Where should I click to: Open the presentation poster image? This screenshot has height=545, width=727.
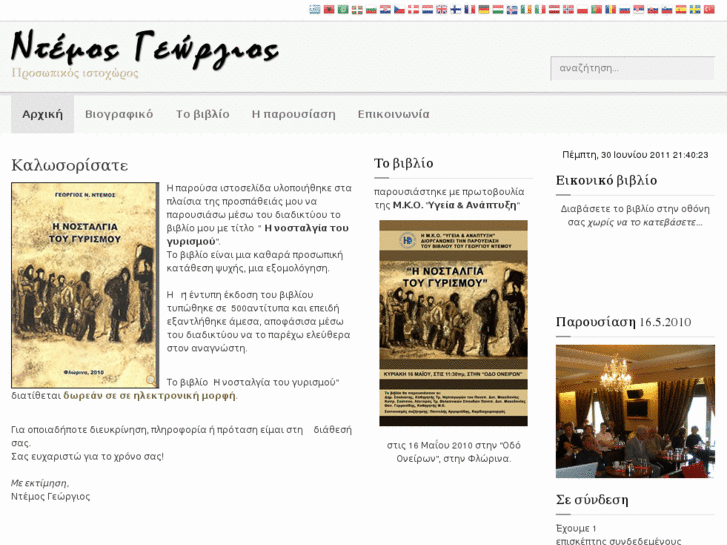point(453,323)
